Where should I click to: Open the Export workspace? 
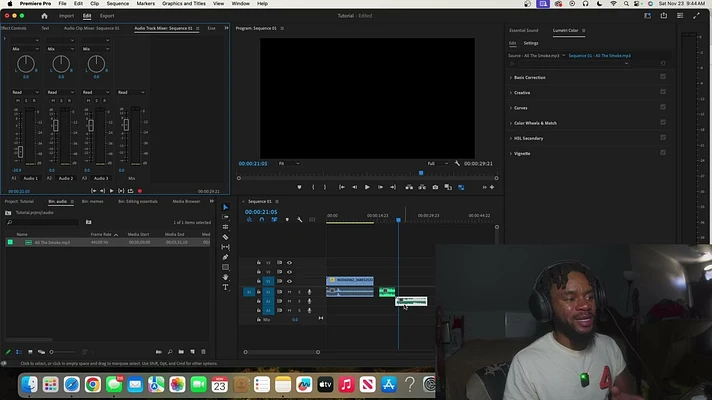(107, 16)
